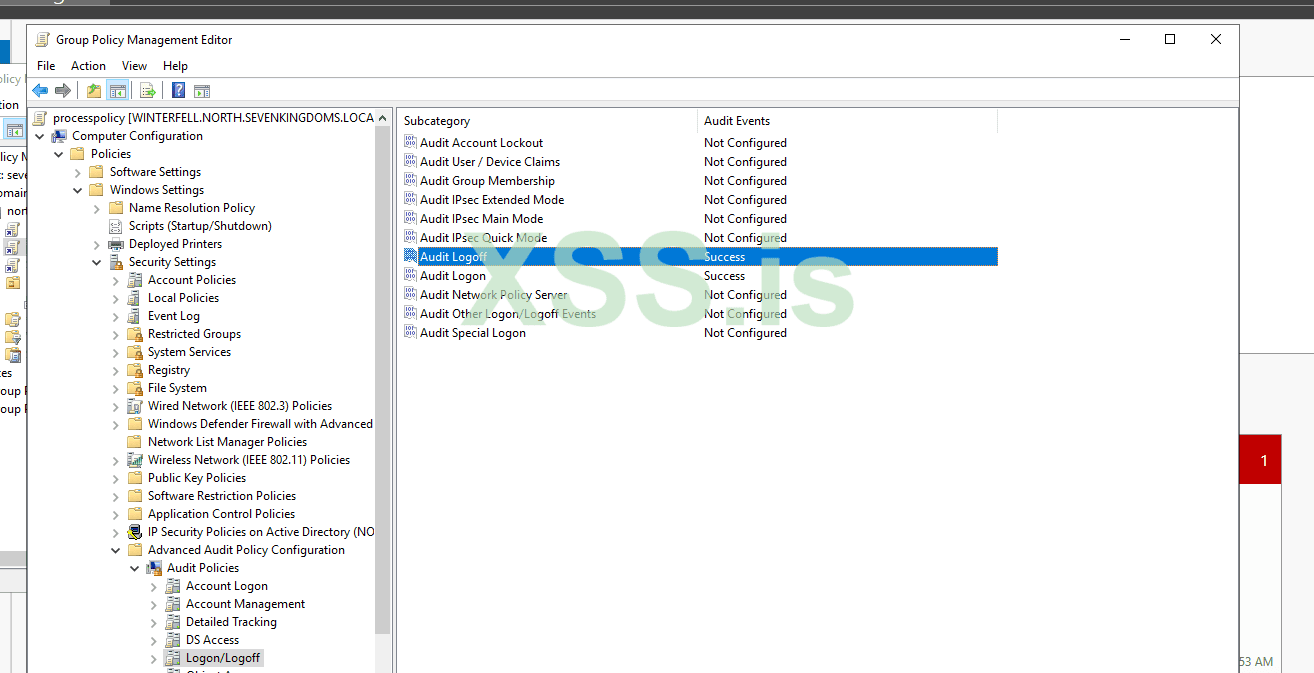Click the red notification badge showing 1
Screen dimensions: 1314x673
coord(1260,460)
